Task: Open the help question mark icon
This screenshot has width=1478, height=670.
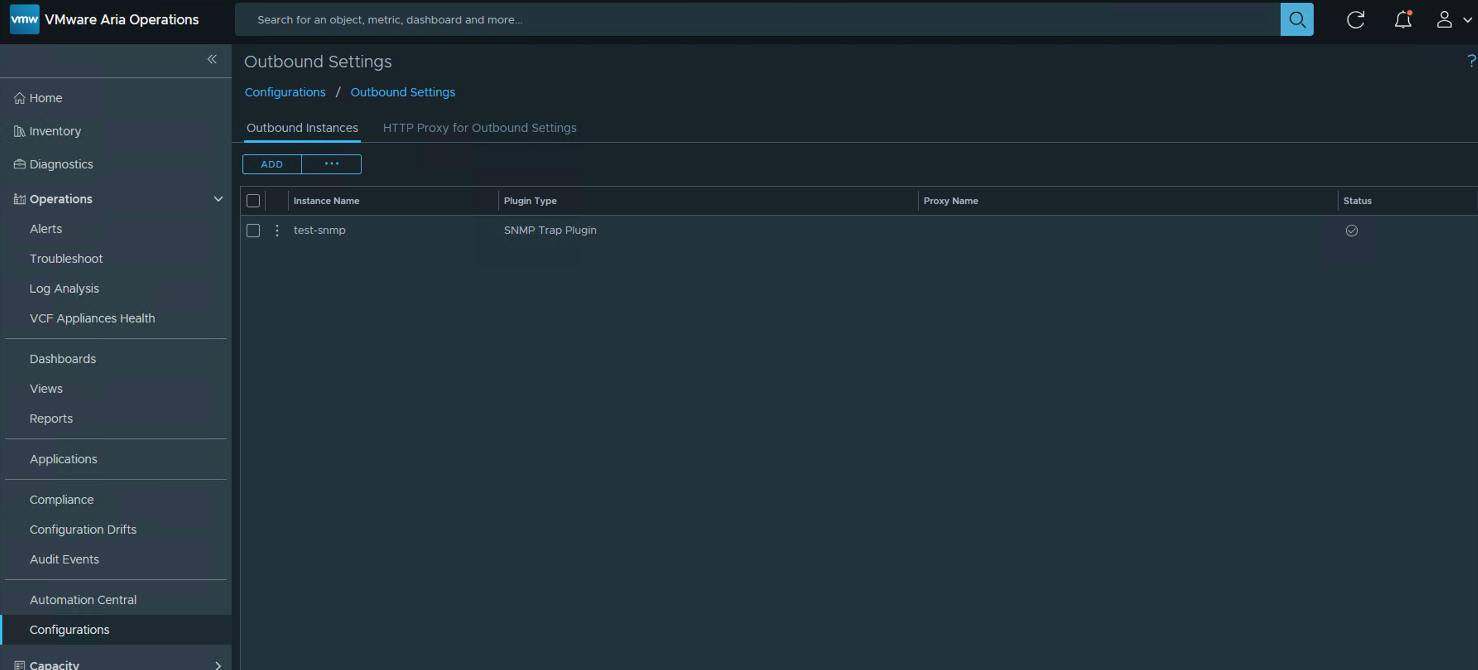Action: click(1471, 61)
